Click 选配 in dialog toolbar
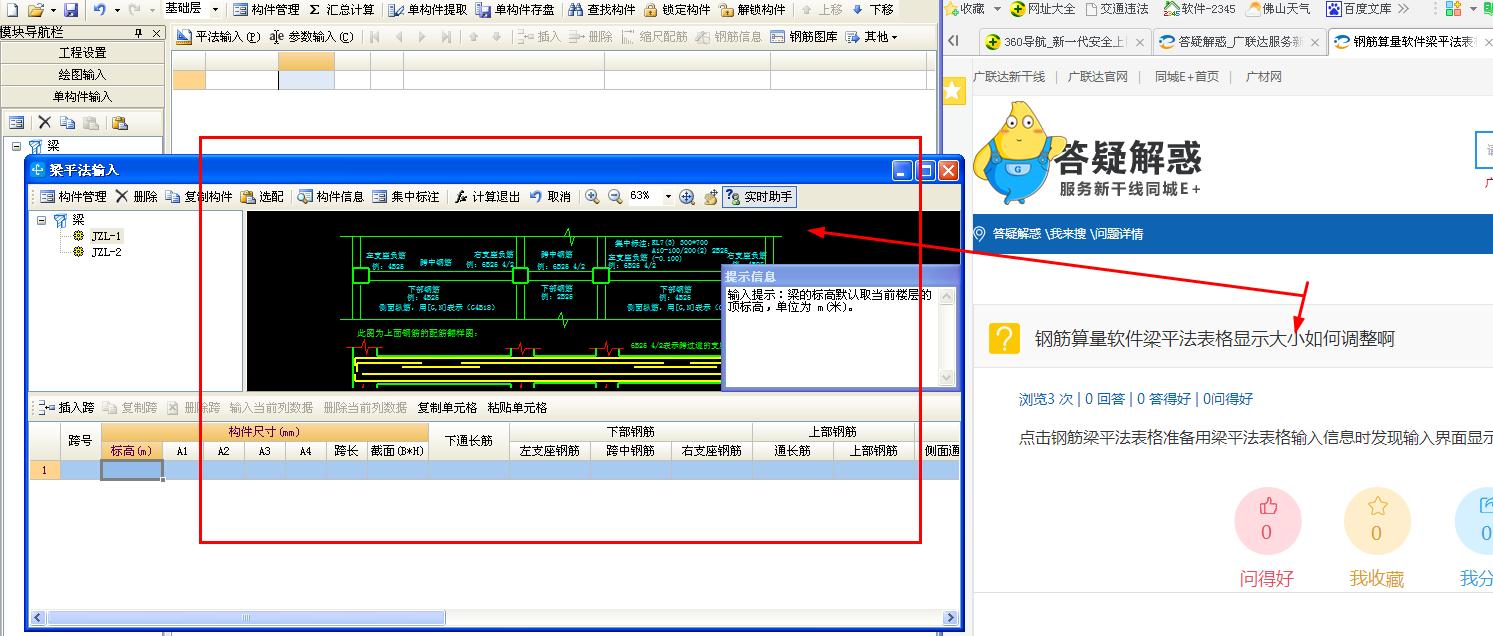This screenshot has height=636, width=1493. pos(262,197)
